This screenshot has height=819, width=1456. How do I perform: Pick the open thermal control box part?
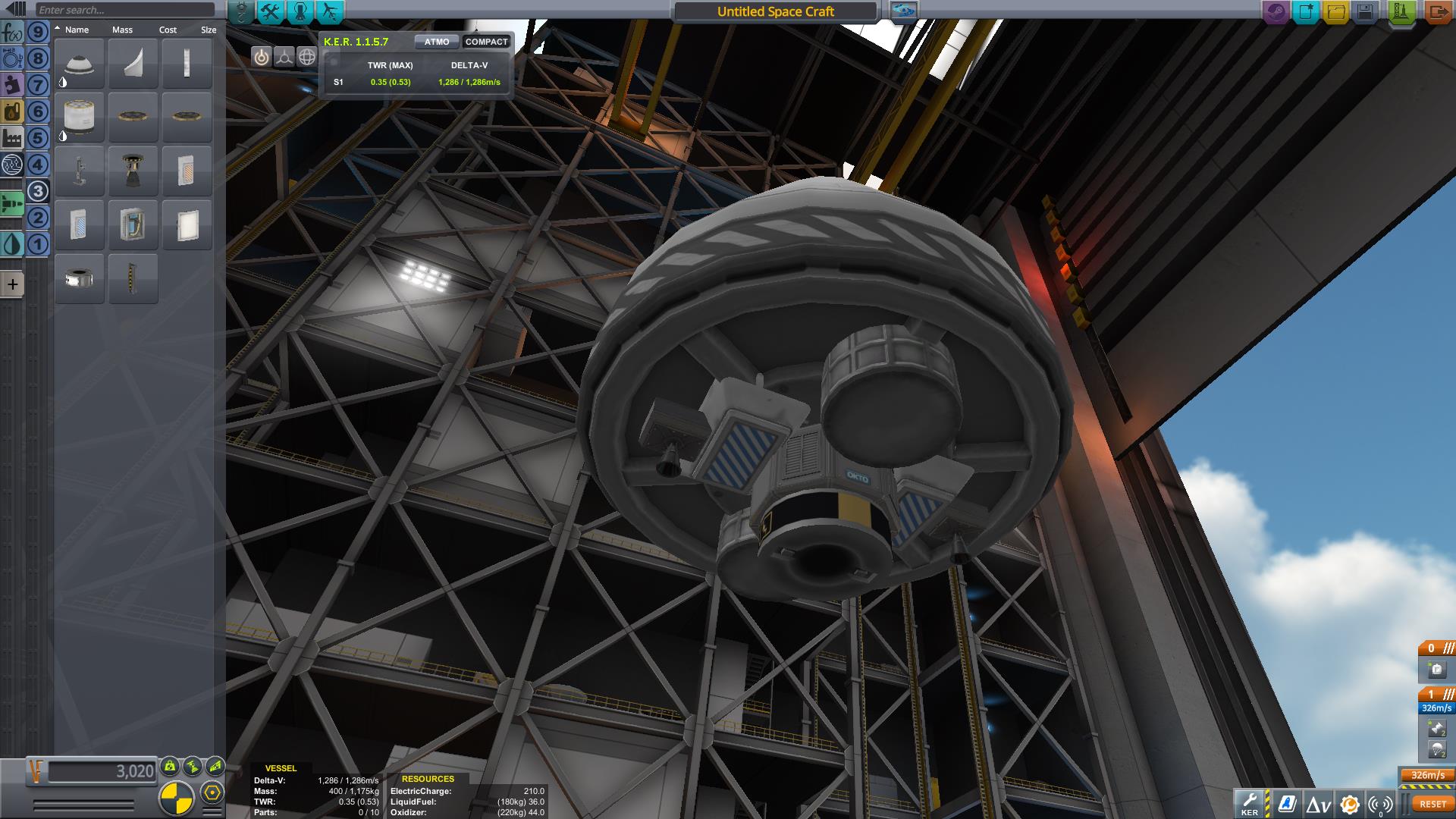[133, 225]
